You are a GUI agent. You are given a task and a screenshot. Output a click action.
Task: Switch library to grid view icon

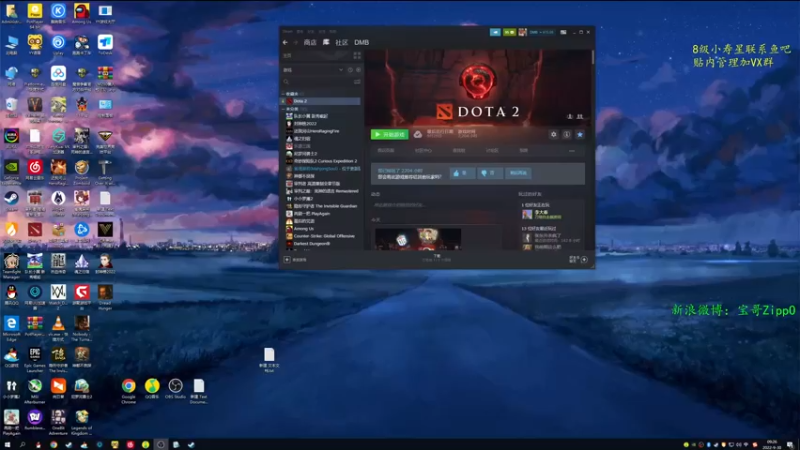point(357,56)
